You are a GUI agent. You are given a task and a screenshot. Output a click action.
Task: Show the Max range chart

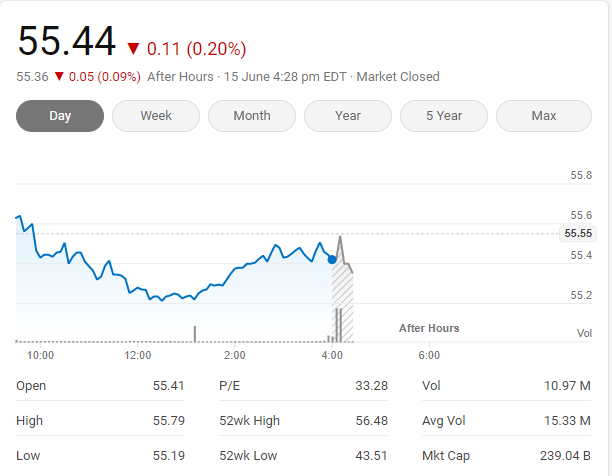pyautogui.click(x=544, y=116)
